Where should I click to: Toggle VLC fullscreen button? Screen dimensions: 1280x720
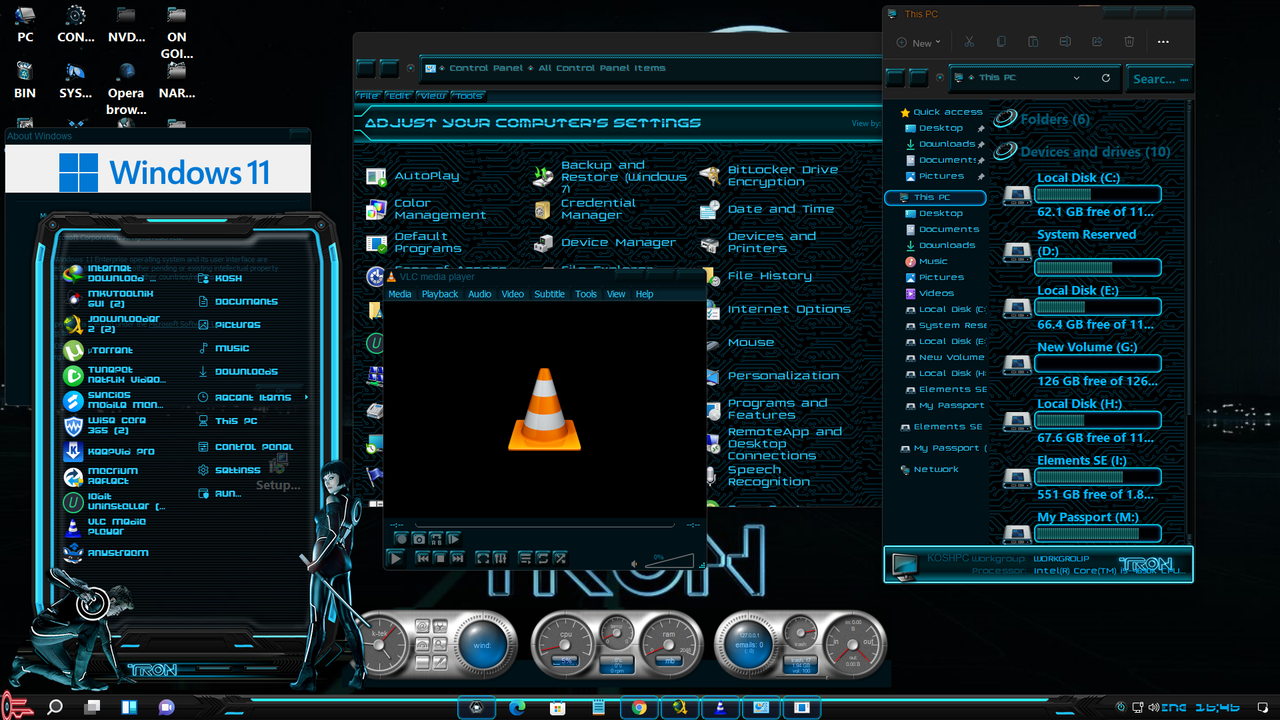(x=483, y=558)
